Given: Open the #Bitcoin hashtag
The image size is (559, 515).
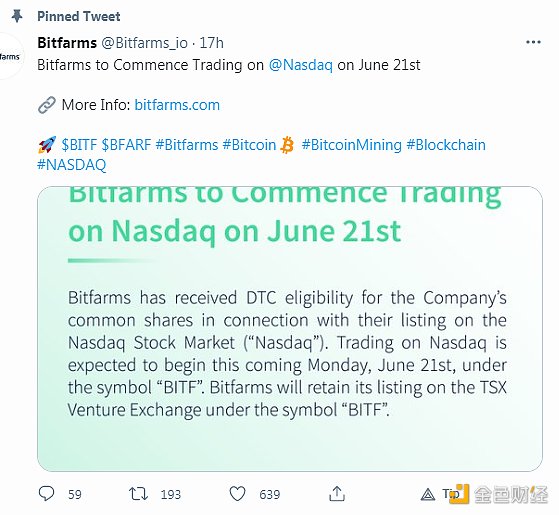Looking at the screenshot, I should click(249, 145).
